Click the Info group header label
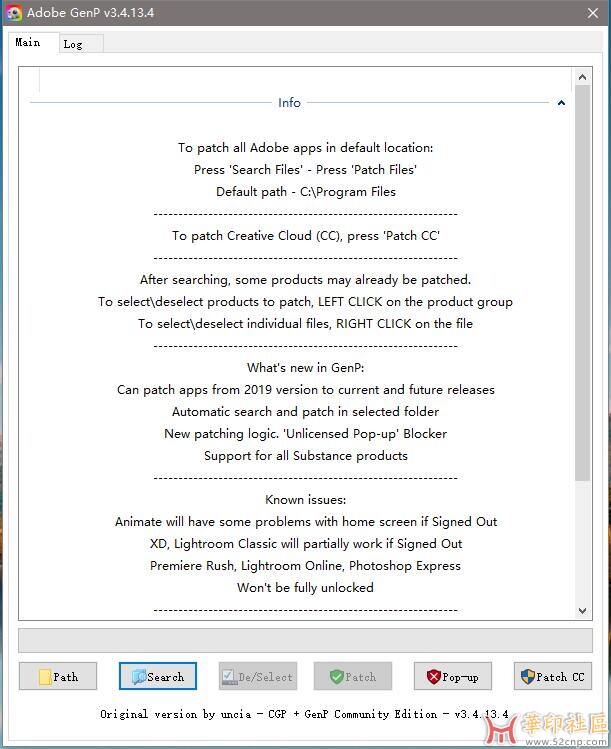The image size is (611, 749). [x=289, y=103]
